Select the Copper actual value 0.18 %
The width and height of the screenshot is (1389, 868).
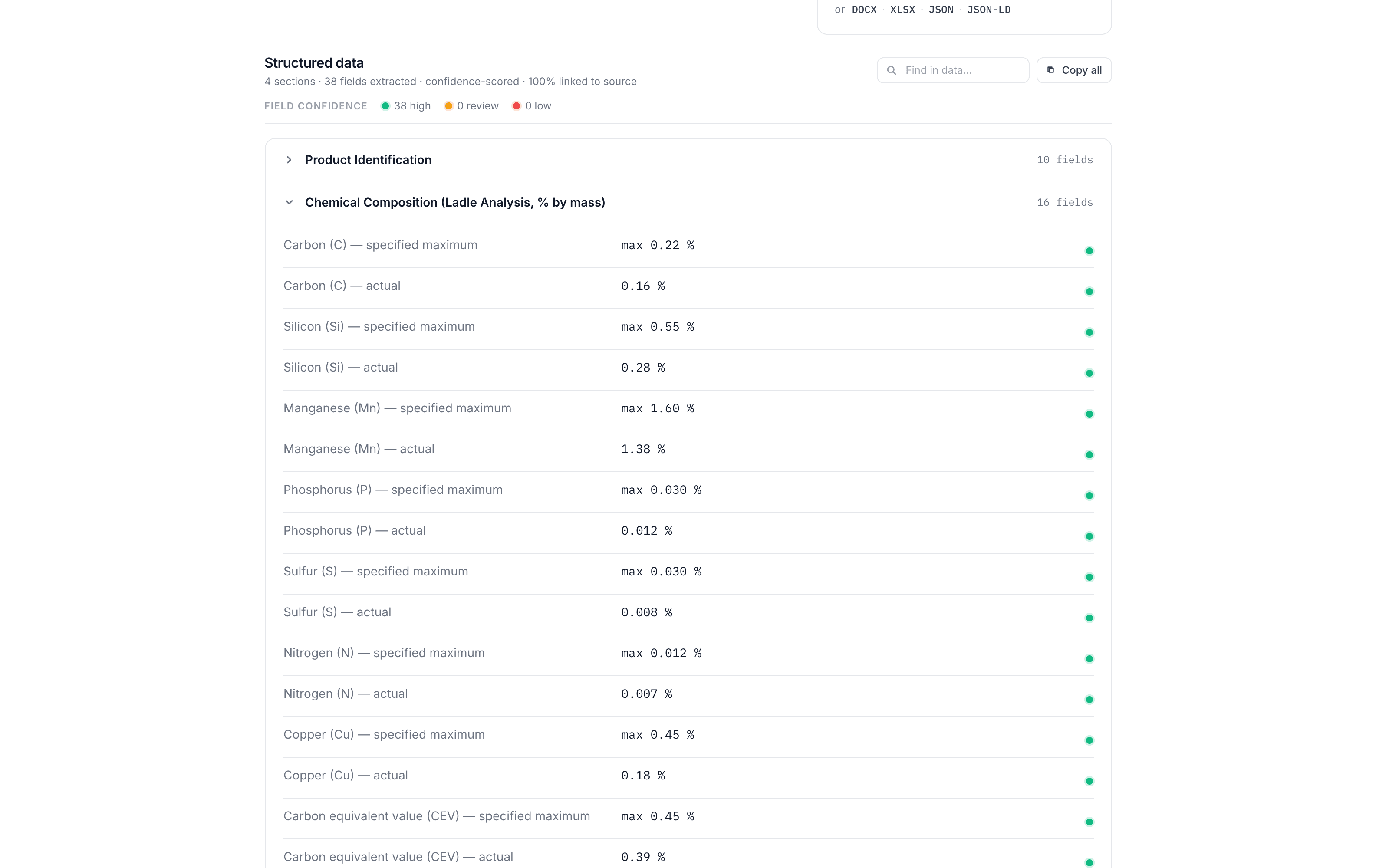coord(643,775)
